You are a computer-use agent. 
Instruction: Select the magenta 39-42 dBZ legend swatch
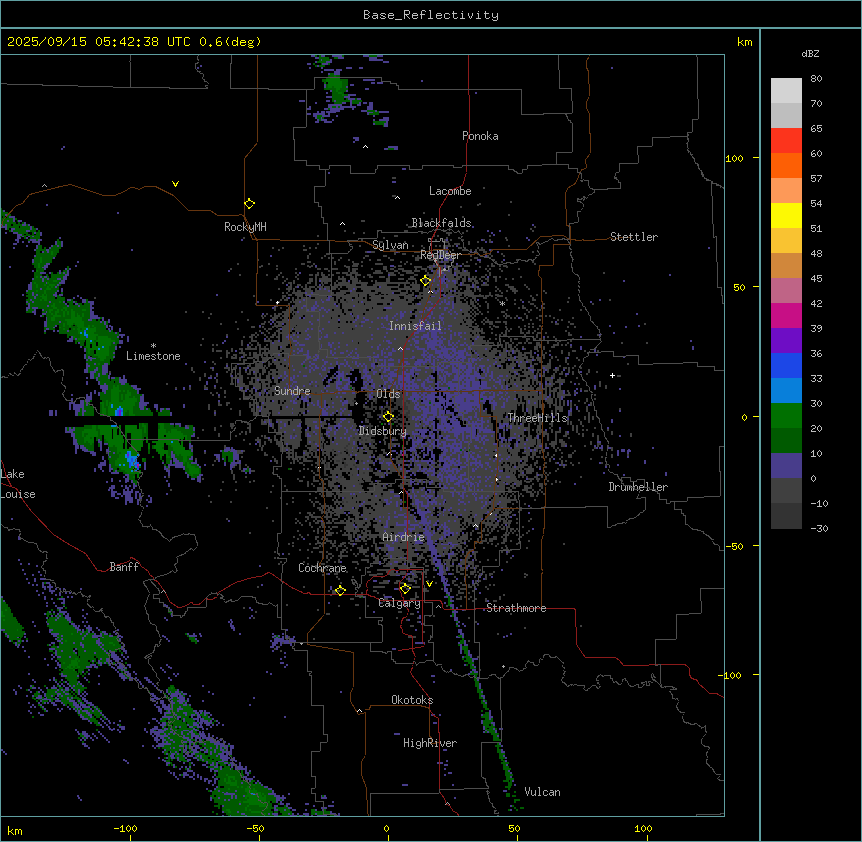tap(786, 315)
